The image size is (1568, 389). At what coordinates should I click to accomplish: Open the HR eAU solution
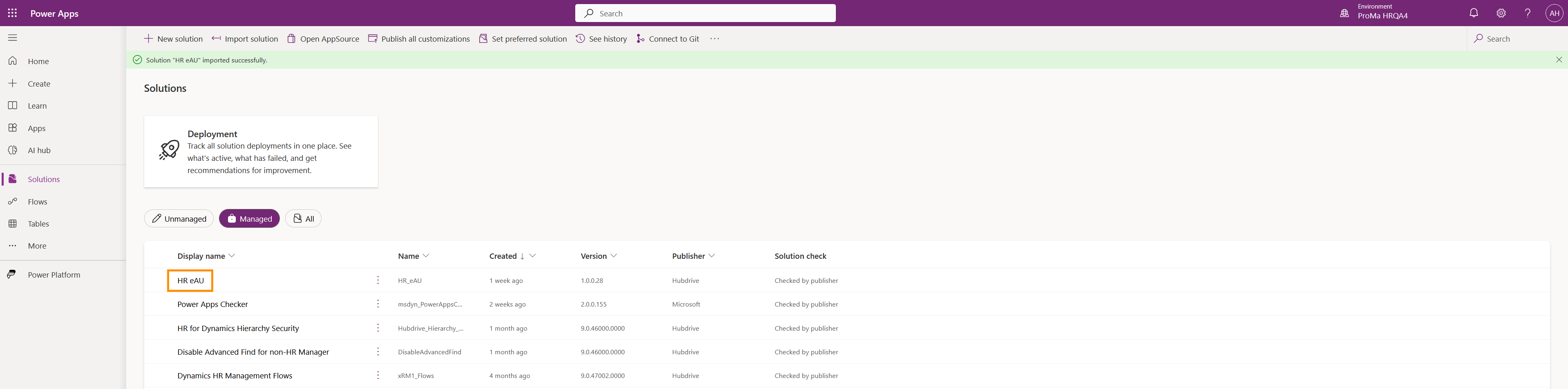190,280
